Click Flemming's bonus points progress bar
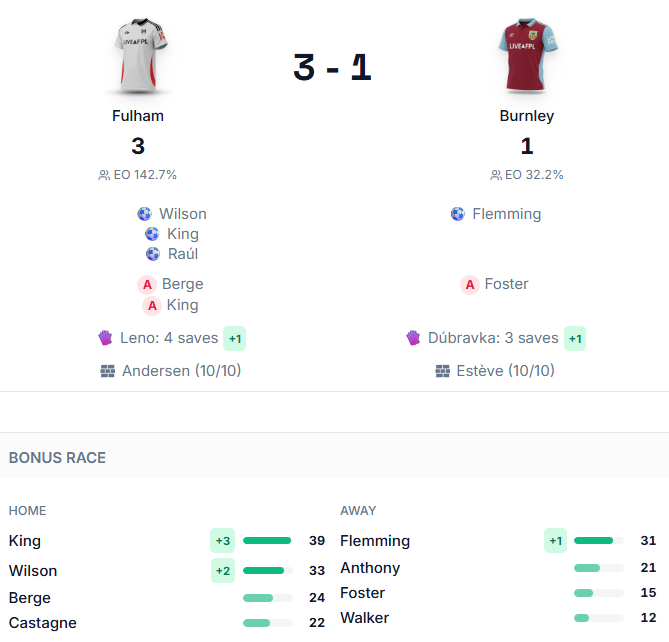This screenshot has height=642, width=669. click(x=598, y=541)
